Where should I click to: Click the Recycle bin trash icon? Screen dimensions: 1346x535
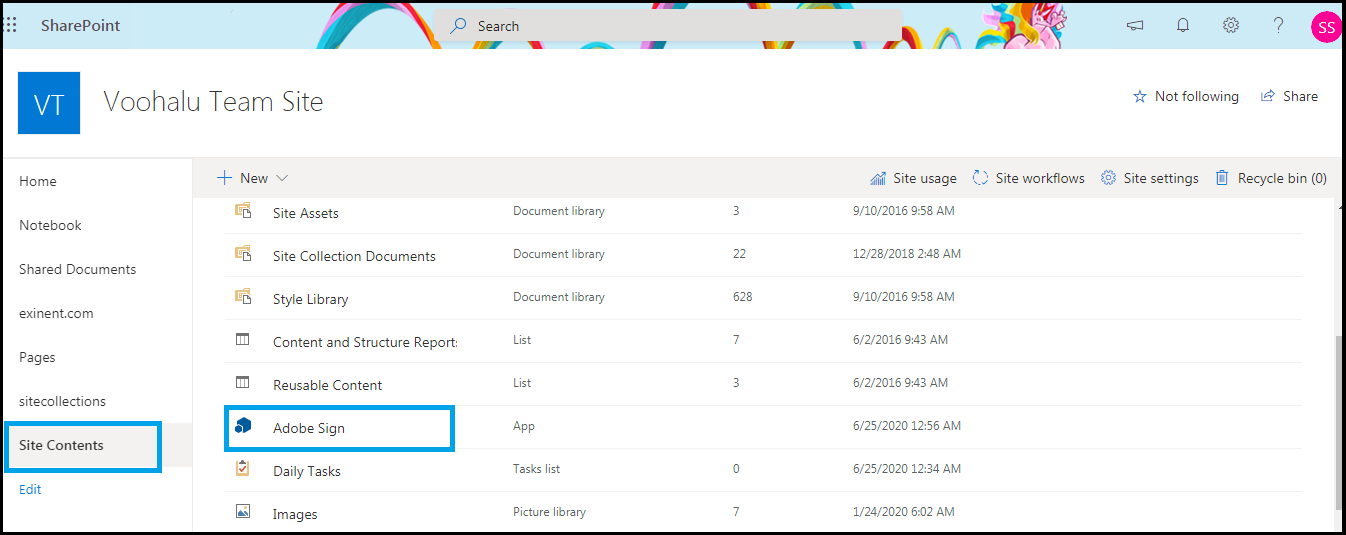coord(1222,178)
